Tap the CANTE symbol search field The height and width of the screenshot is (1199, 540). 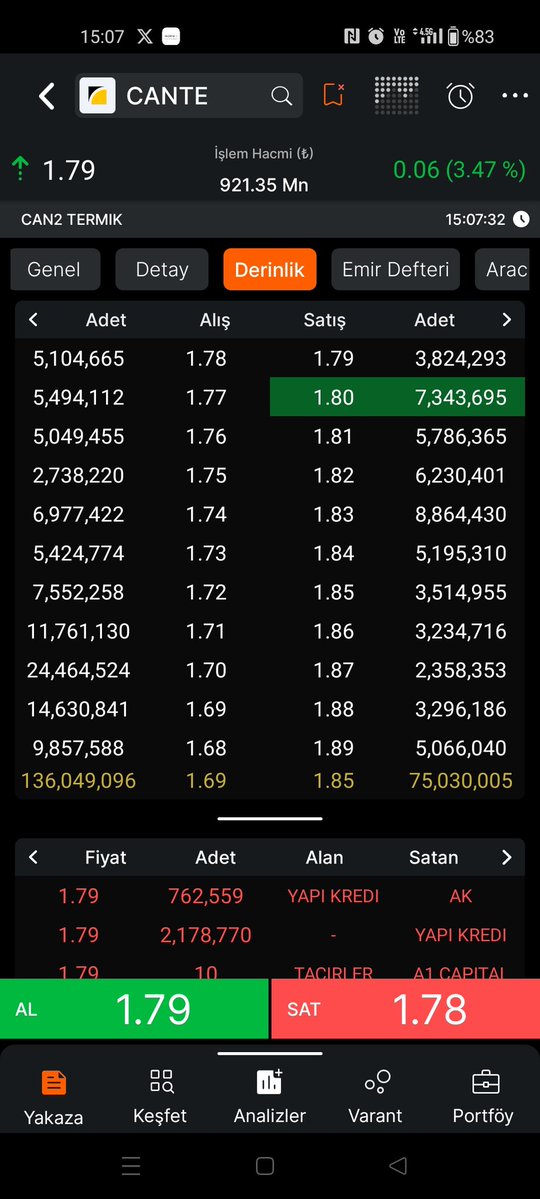click(x=189, y=96)
